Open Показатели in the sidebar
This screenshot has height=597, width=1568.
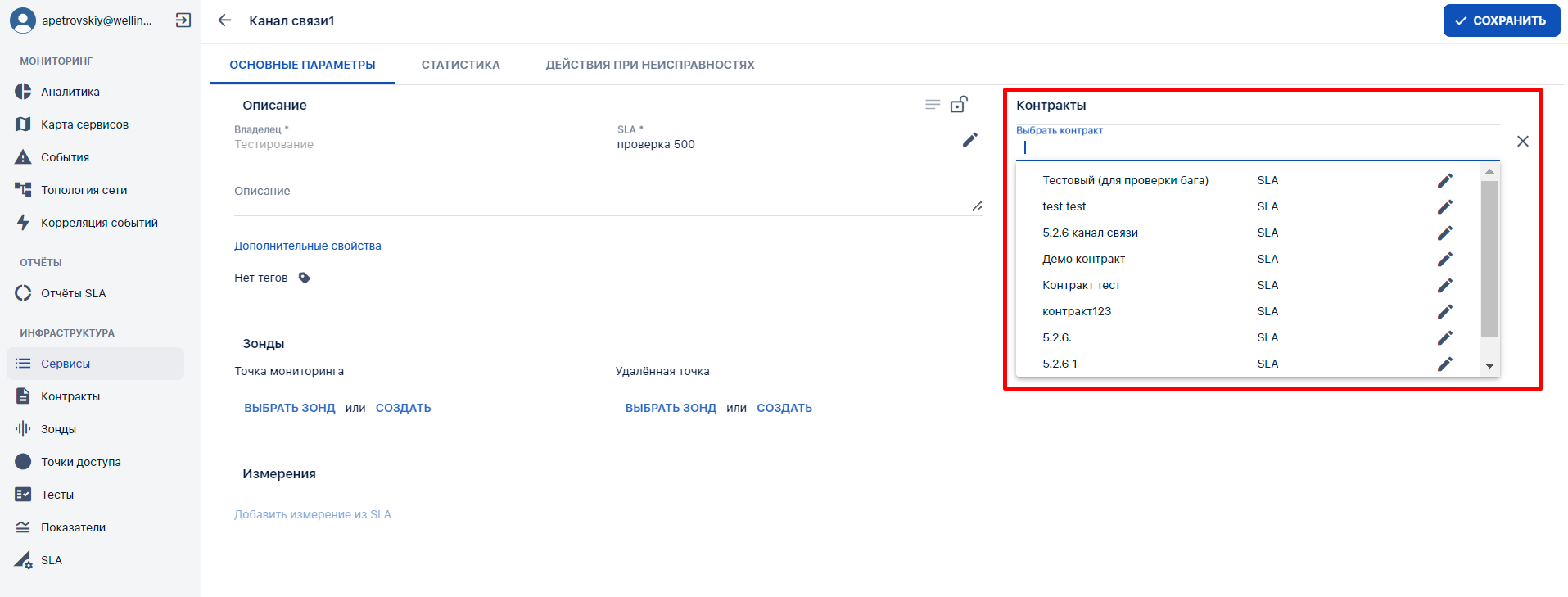coord(95,527)
